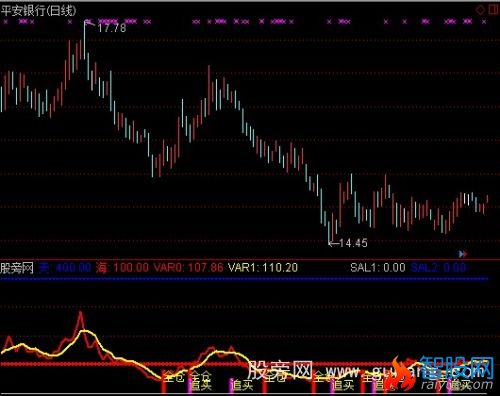The image size is (500, 396).
Task: Click the SAL1: 0.00 readout
Action: pos(378,268)
